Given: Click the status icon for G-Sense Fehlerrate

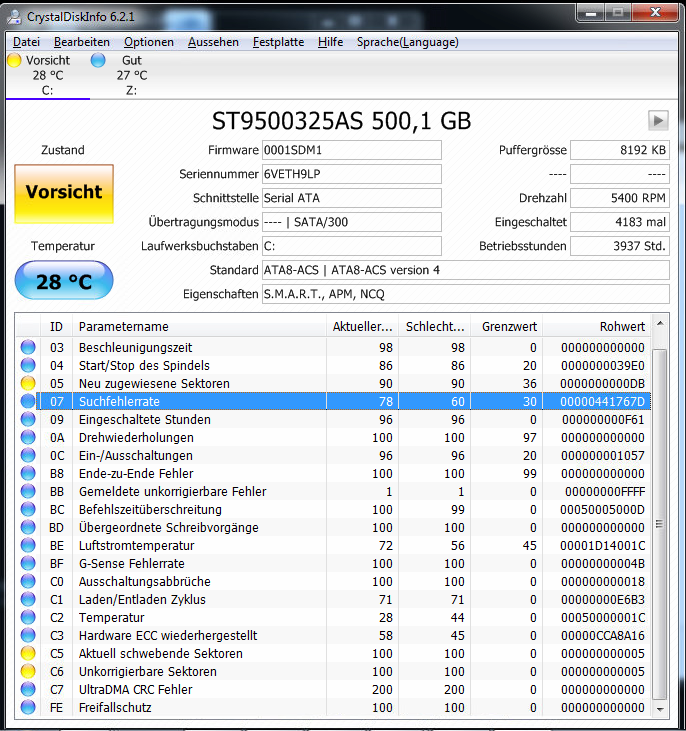Looking at the screenshot, I should click(x=28, y=563).
